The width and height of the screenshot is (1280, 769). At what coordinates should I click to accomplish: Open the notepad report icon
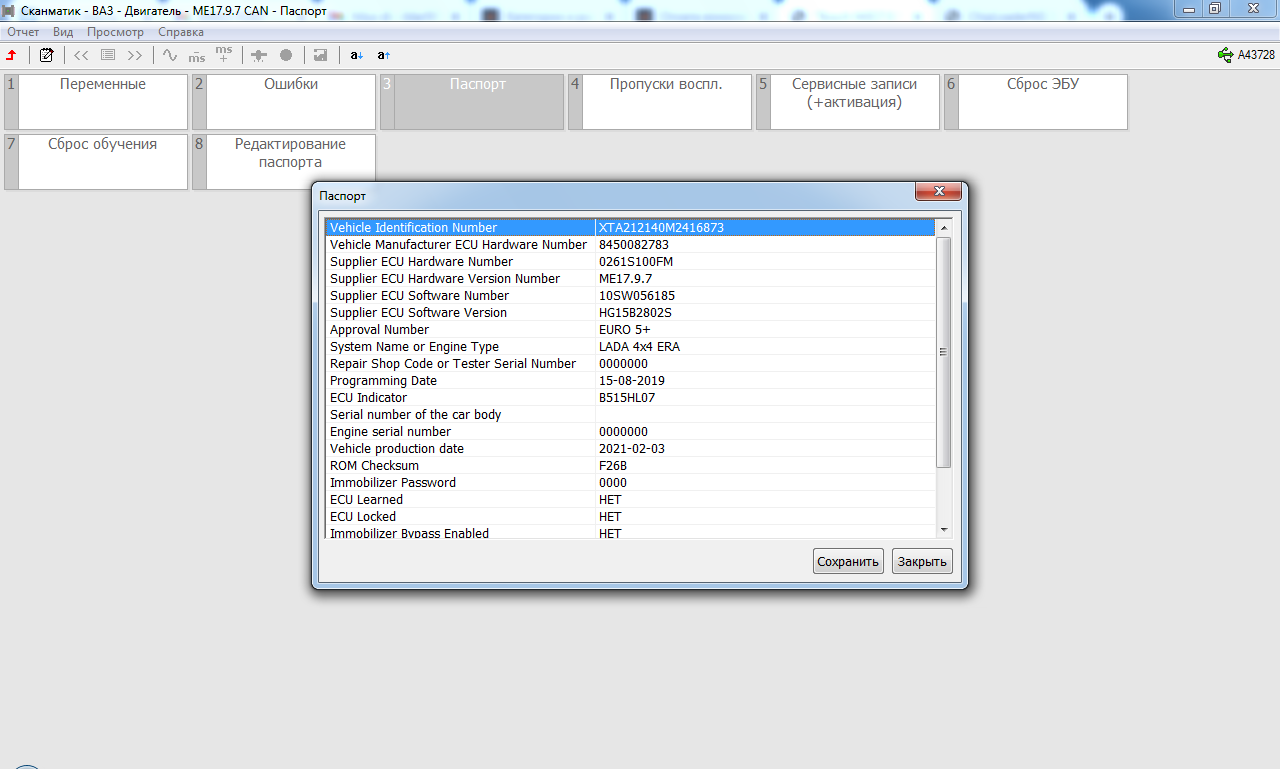pyautogui.click(x=46, y=55)
